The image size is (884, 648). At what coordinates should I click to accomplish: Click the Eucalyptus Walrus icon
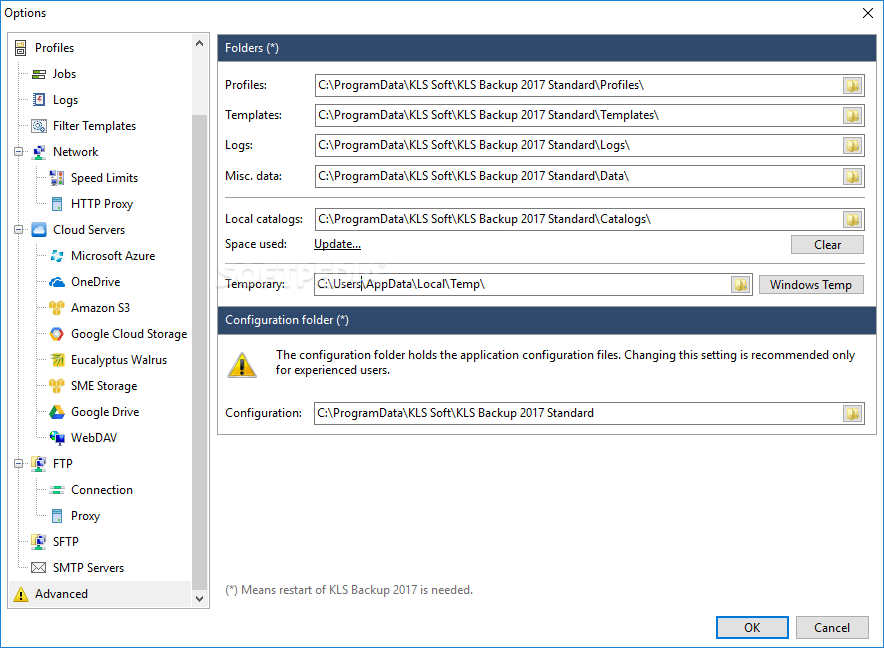point(57,360)
